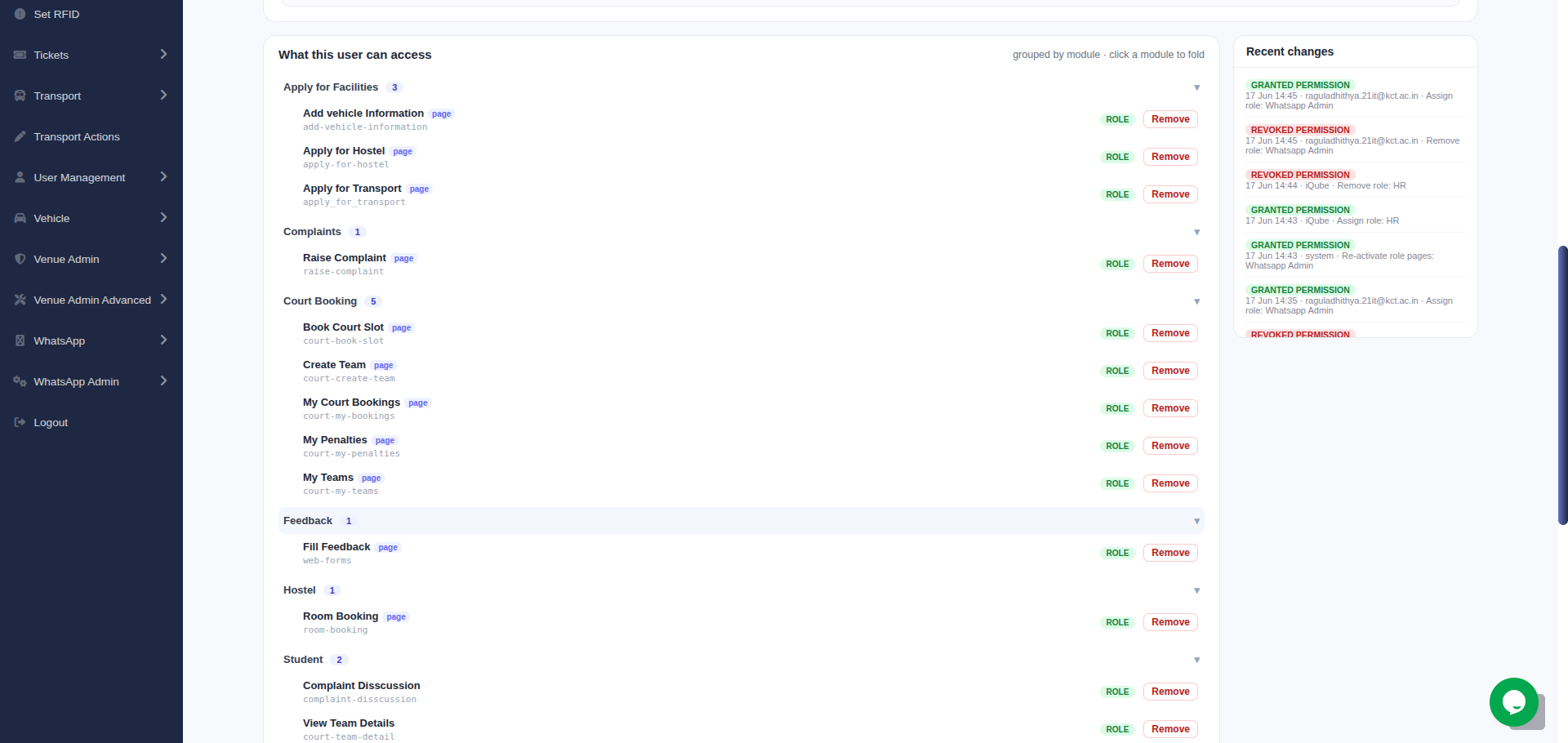Open the Venue Admin Advanced menu label
1568x743 pixels.
92,300
